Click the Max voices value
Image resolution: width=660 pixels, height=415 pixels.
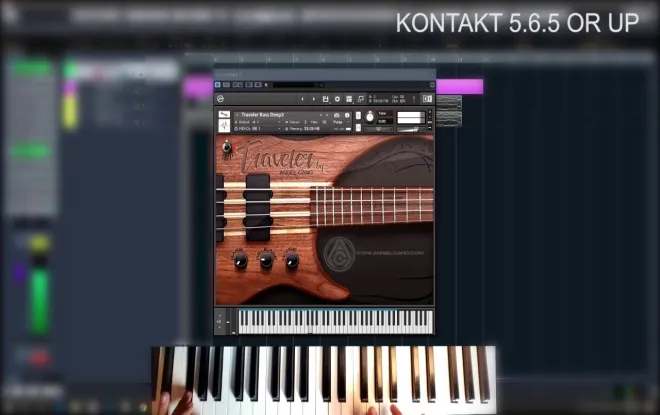(x=324, y=122)
